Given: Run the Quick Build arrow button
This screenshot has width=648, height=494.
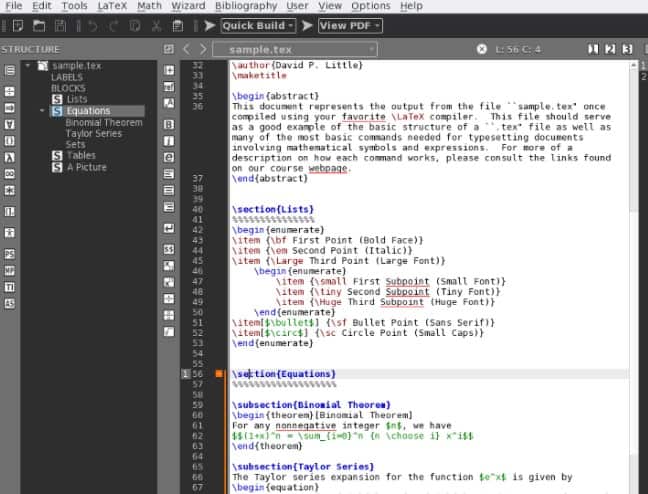Looking at the screenshot, I should tap(210, 25).
